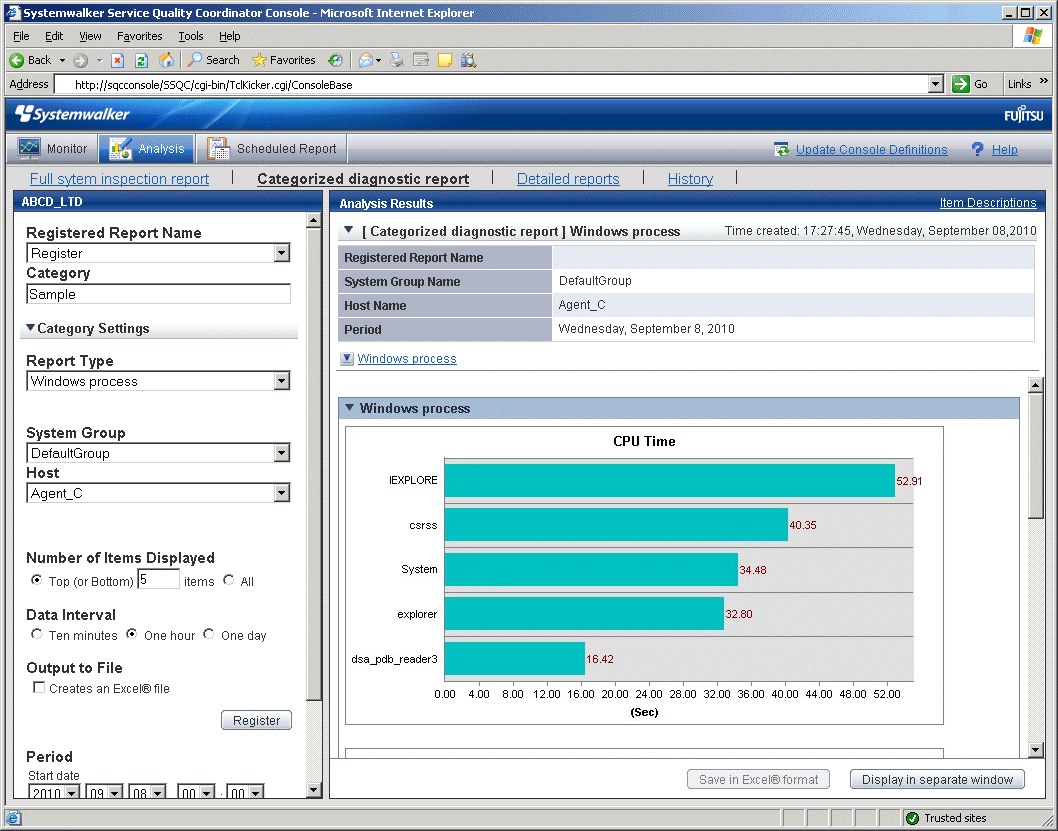Choose All items displayed option
Image resolution: width=1058 pixels, height=831 pixels.
229,581
